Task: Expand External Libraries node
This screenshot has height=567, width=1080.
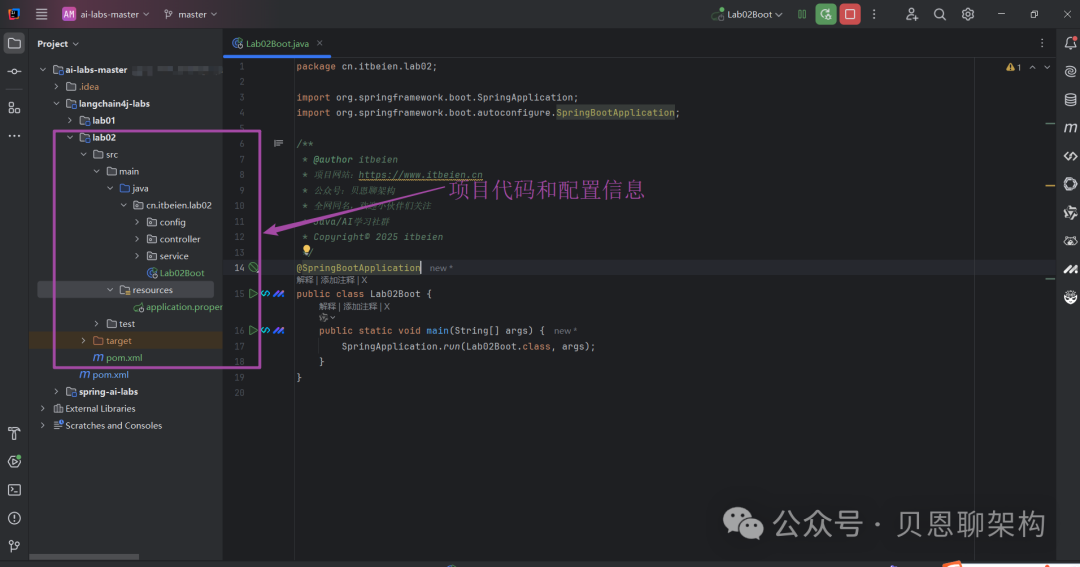Action: (x=43, y=409)
